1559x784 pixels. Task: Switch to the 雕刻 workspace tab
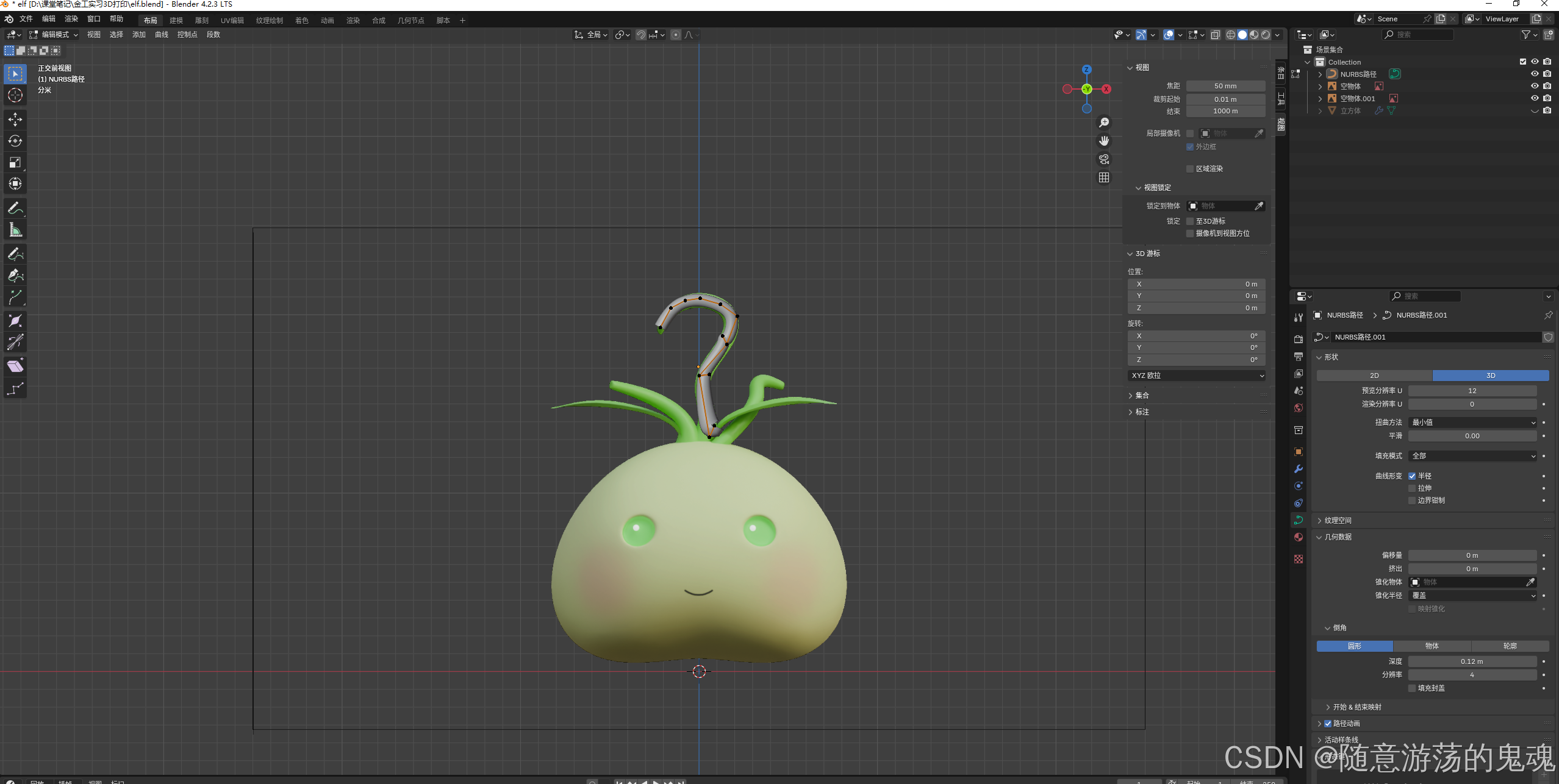tap(202, 20)
